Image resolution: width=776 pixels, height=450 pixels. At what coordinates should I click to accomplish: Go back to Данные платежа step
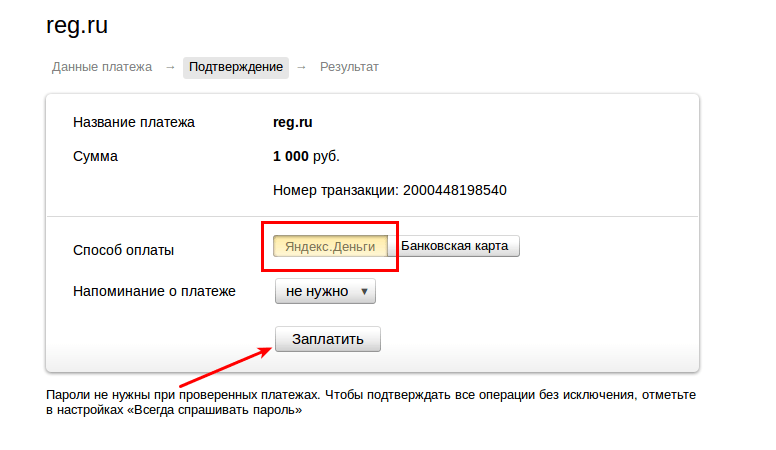coord(102,67)
